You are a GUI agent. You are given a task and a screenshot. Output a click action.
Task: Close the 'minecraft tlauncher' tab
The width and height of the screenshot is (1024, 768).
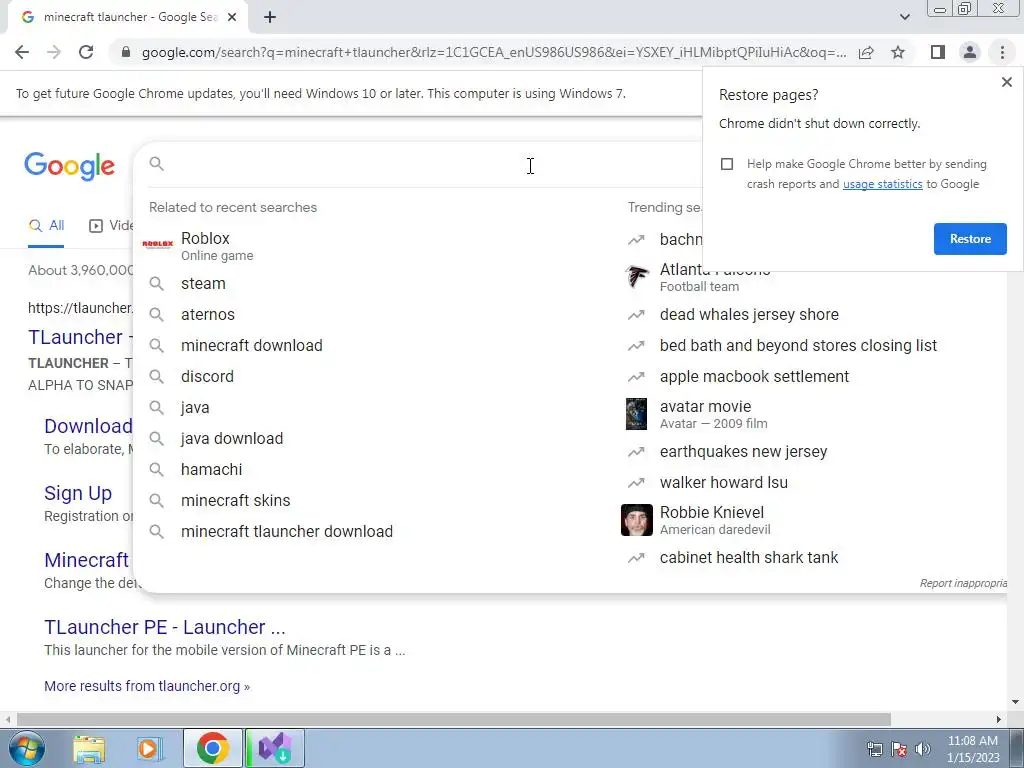232,17
